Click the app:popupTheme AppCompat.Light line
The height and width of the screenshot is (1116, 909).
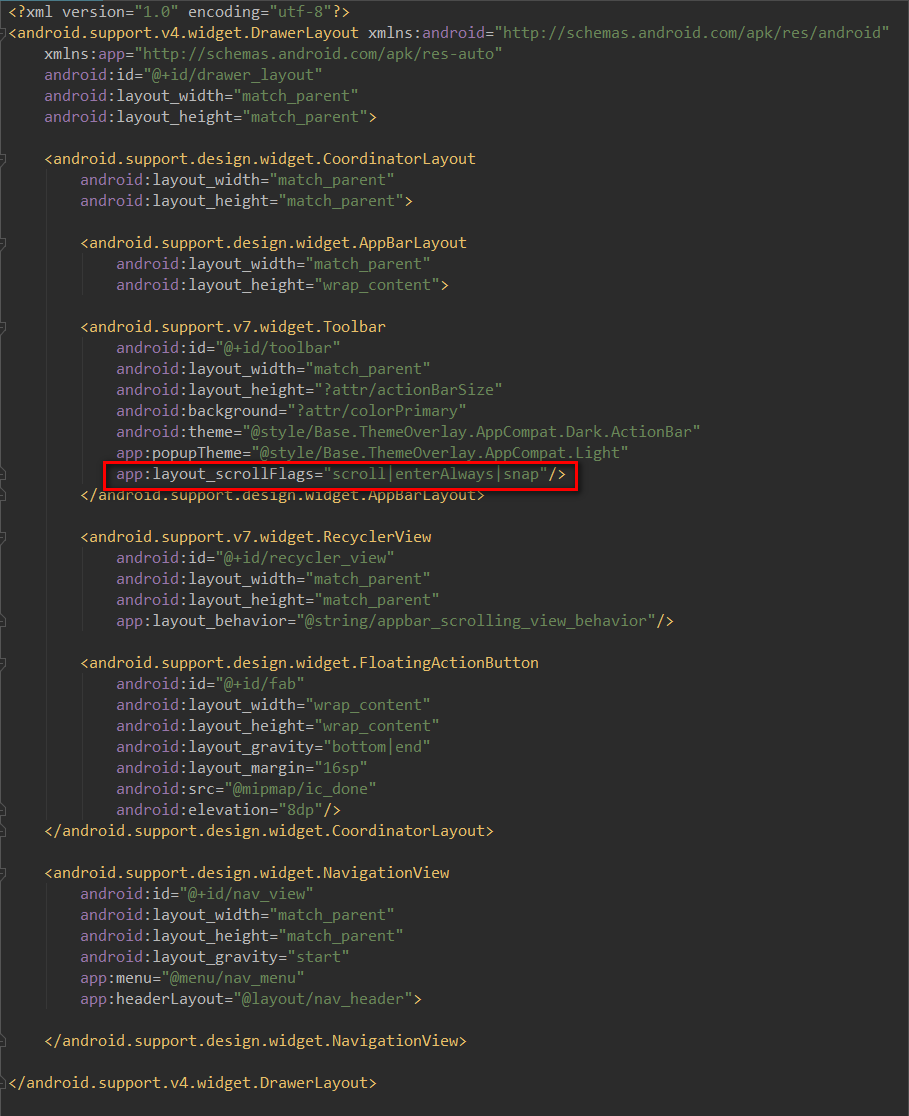click(x=372, y=453)
